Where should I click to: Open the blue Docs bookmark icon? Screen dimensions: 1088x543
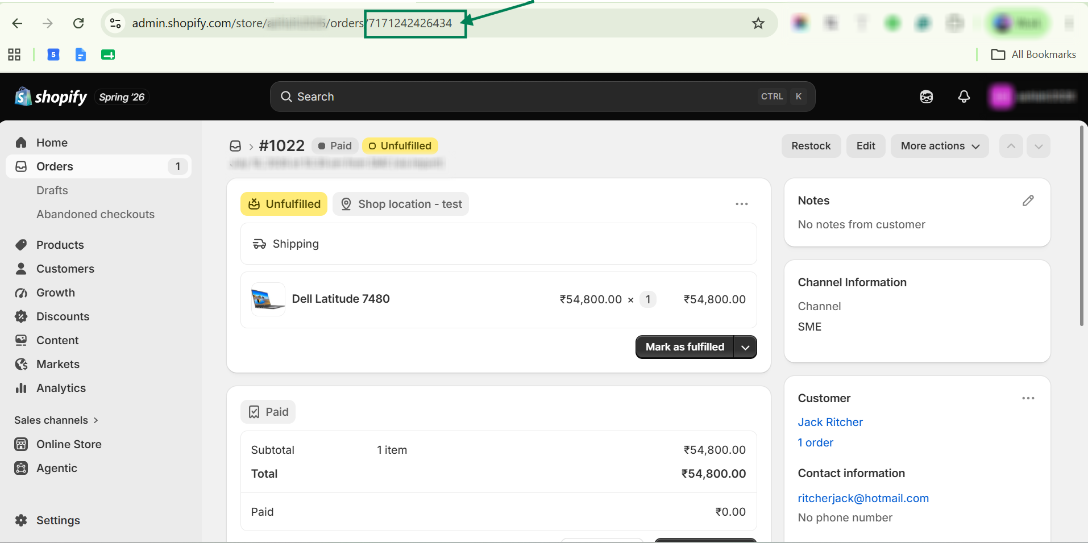click(x=80, y=55)
